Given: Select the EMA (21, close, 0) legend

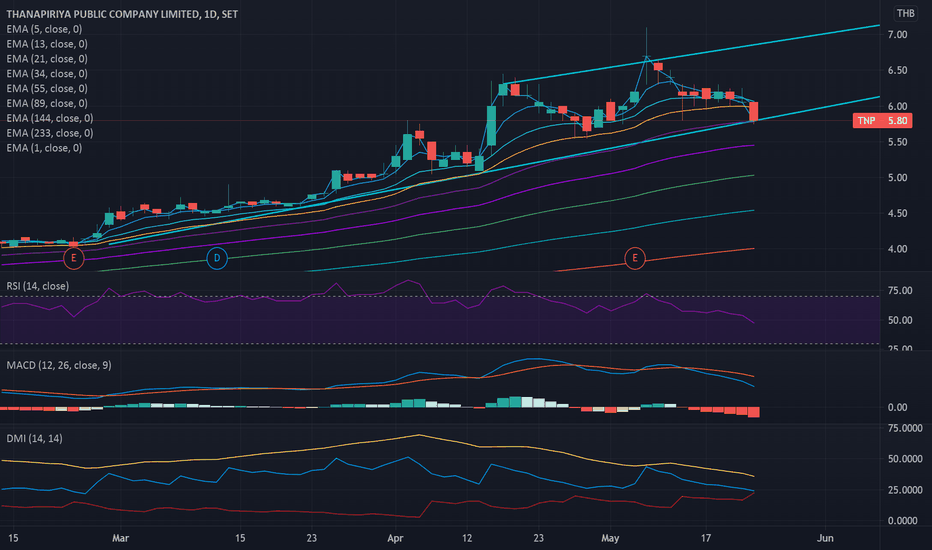Looking at the screenshot, I should tap(47, 59).
